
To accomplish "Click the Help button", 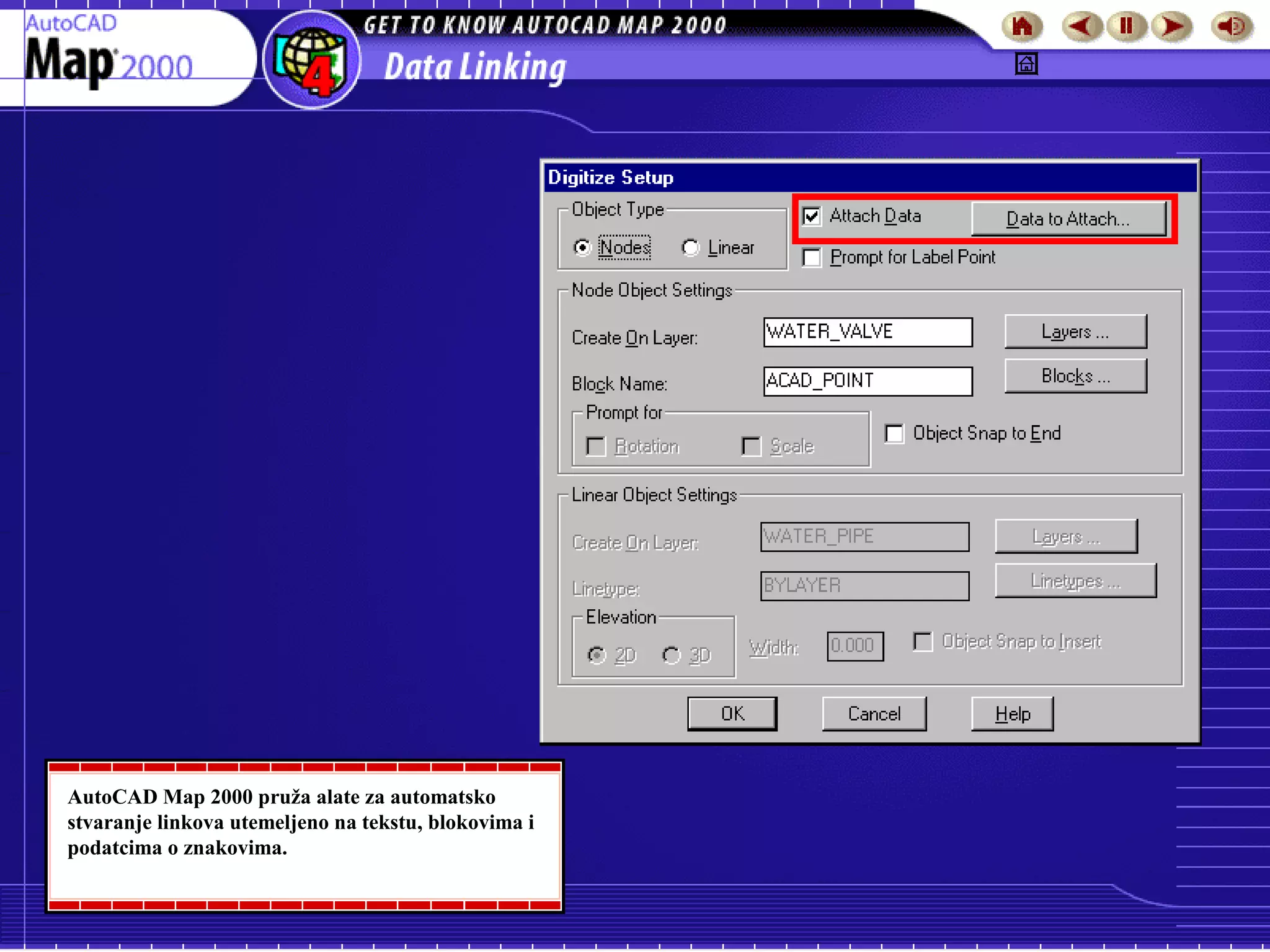I will pyautogui.click(x=1012, y=714).
